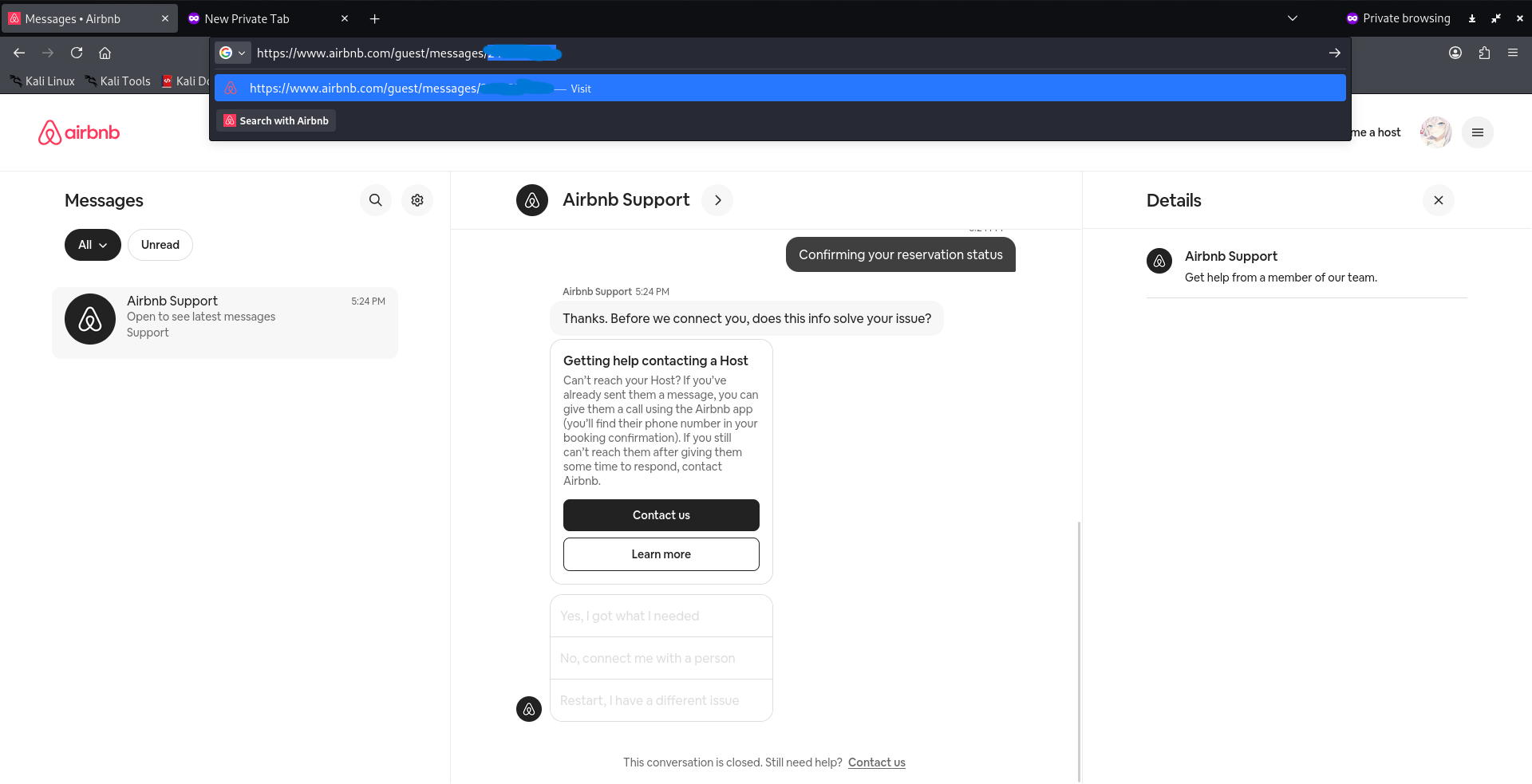Open the Kali Tools bookmark
The height and width of the screenshot is (784, 1532).
click(x=118, y=81)
